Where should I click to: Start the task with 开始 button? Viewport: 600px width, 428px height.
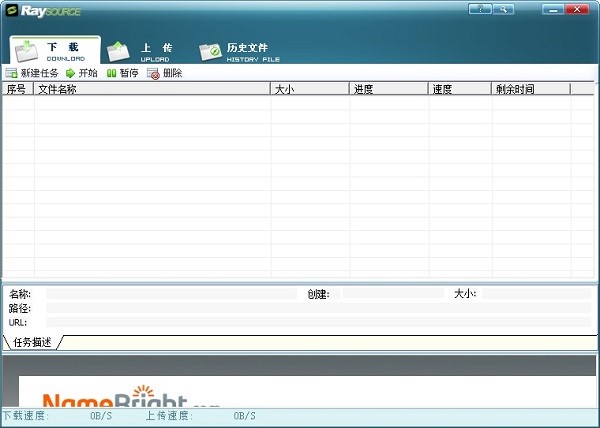(82, 73)
